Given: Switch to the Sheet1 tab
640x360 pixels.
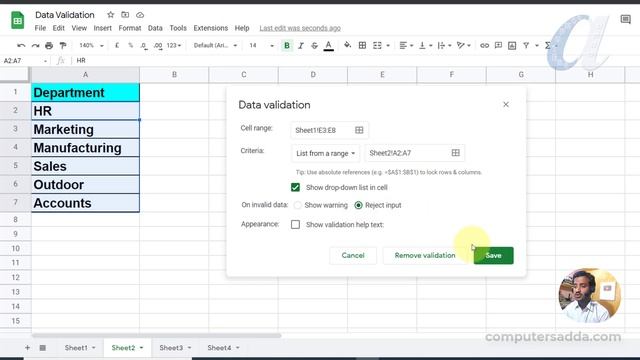Looking at the screenshot, I should pos(80,348).
